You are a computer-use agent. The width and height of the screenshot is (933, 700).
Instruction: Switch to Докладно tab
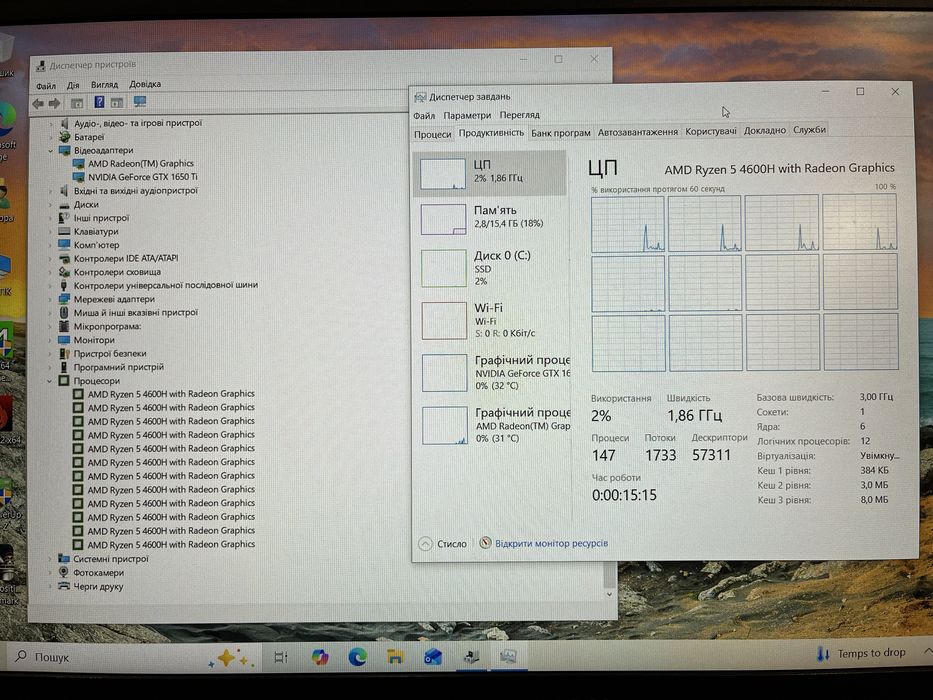coord(765,130)
